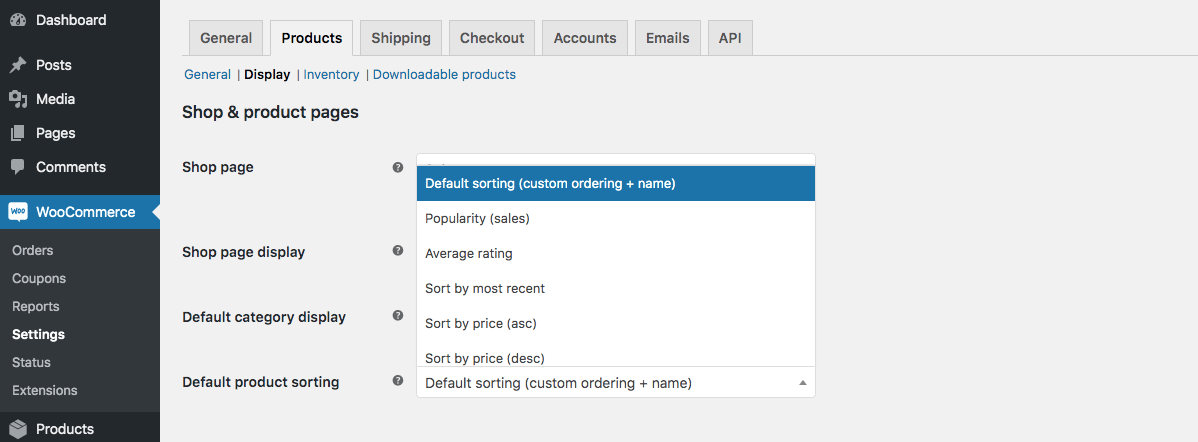Open the partially hidden Shop page select box
The width and height of the screenshot is (1198, 442).
(x=616, y=160)
